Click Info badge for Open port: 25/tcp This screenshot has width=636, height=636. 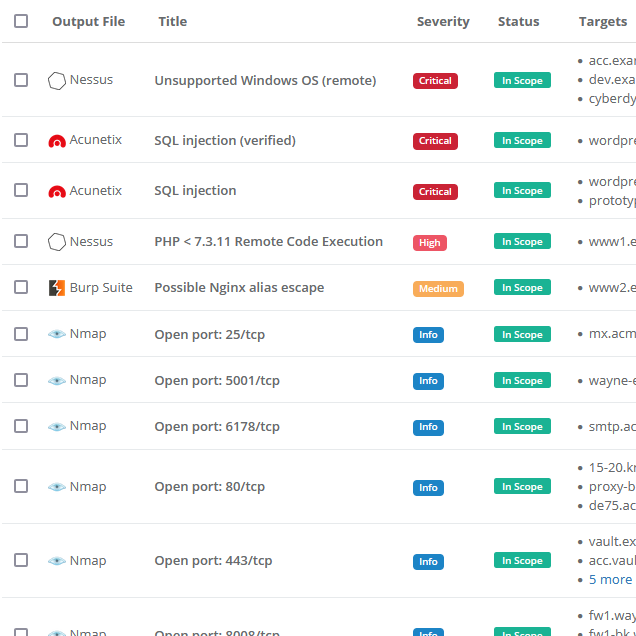tap(428, 335)
